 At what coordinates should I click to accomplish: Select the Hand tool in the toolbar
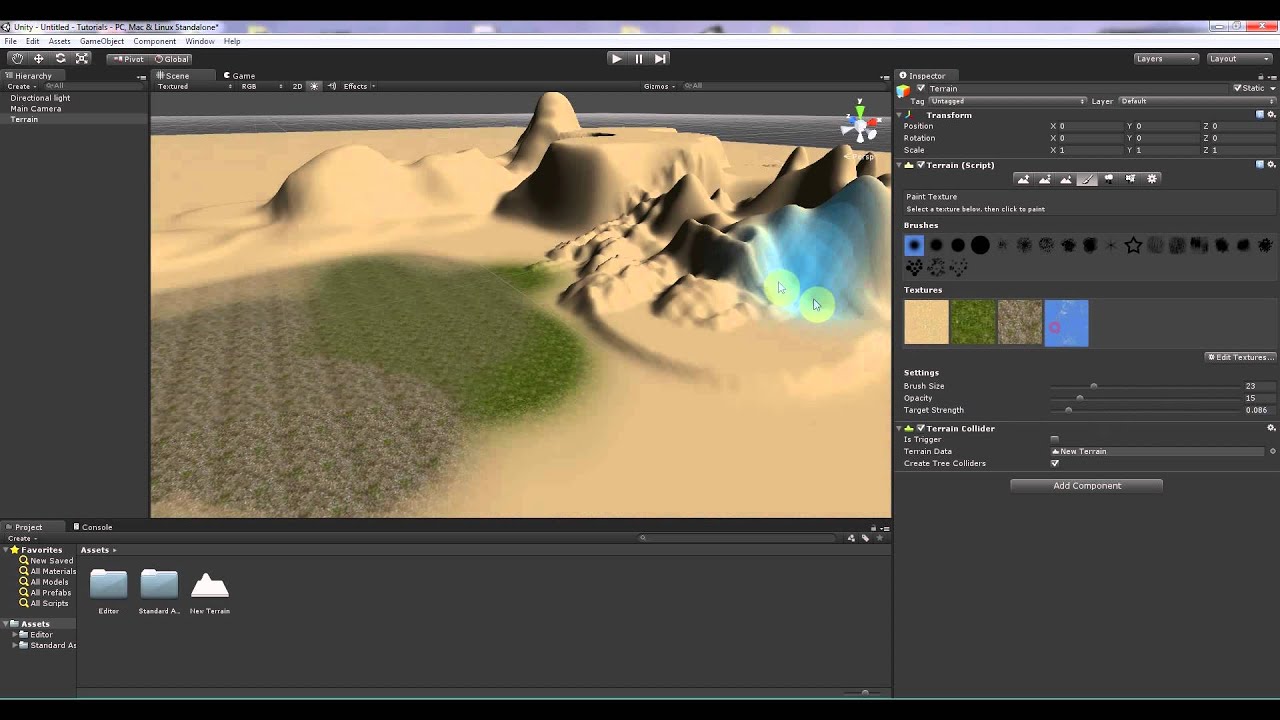click(x=17, y=58)
